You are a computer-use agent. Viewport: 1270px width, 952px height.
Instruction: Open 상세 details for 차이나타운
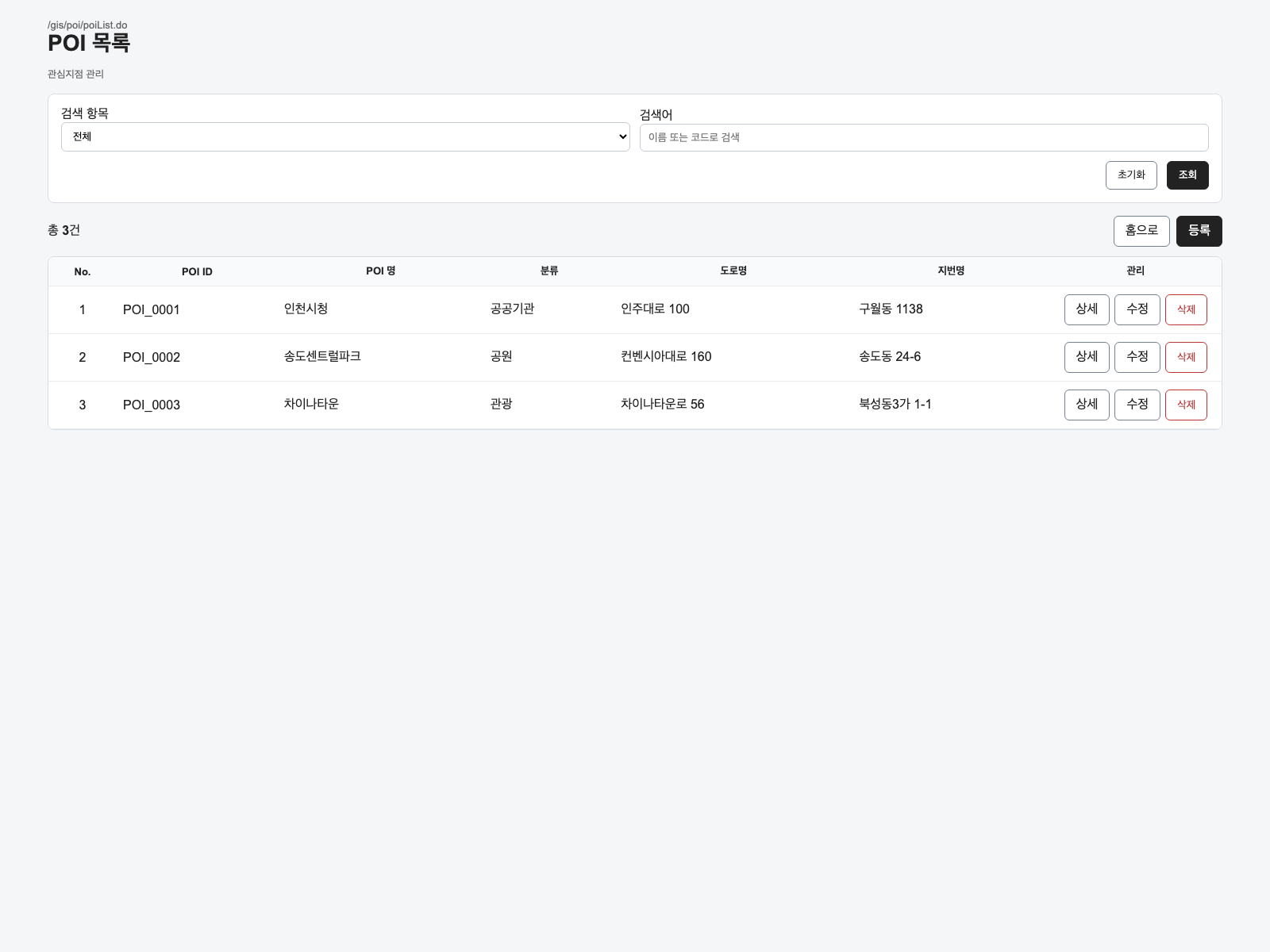coord(1087,405)
